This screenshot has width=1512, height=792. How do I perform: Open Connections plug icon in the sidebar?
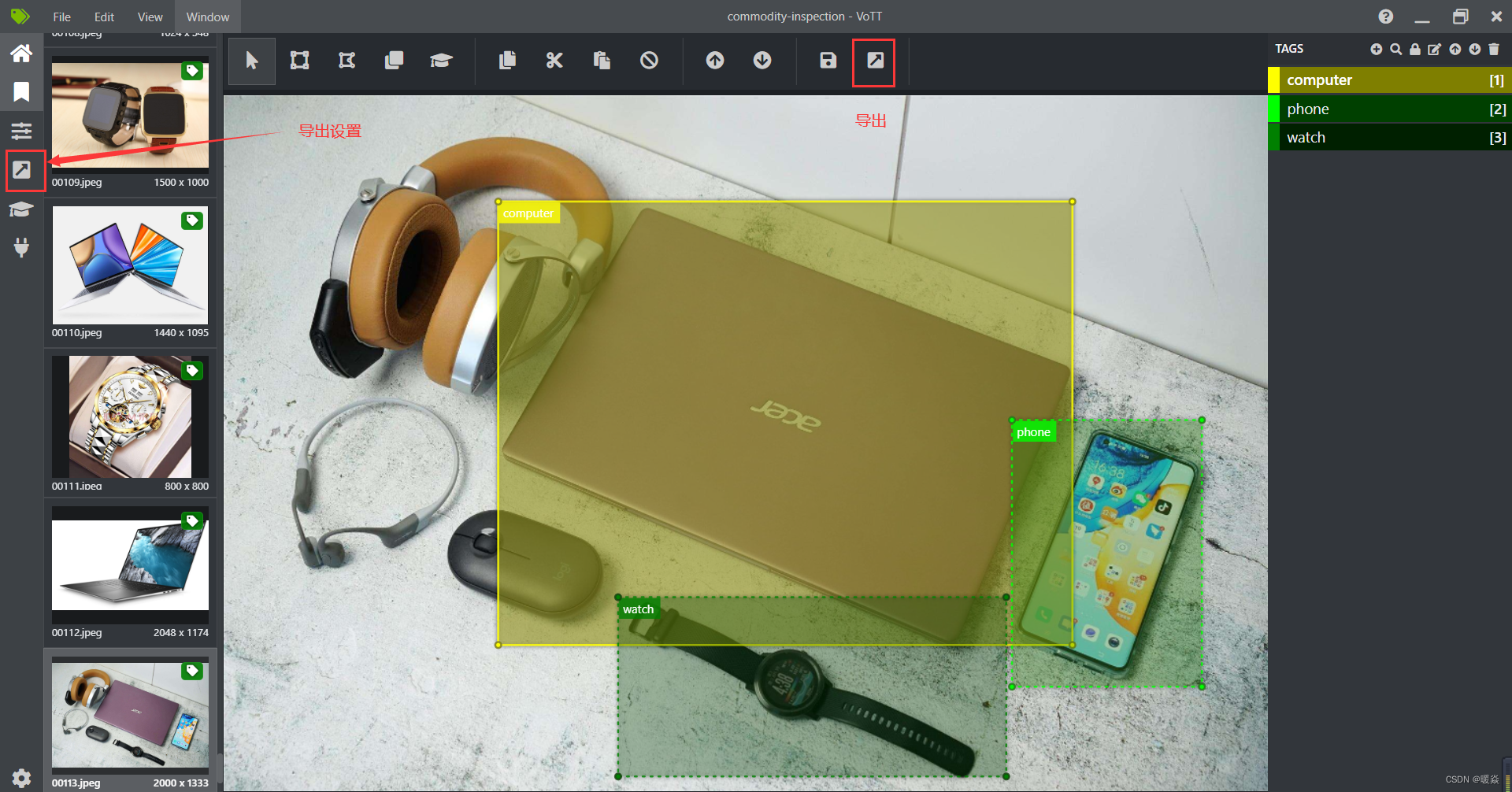[21, 247]
